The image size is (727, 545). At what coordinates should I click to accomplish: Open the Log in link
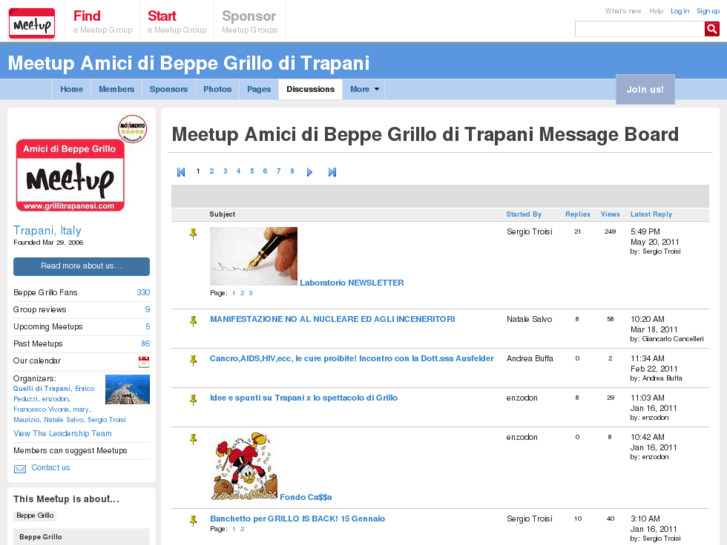(680, 11)
